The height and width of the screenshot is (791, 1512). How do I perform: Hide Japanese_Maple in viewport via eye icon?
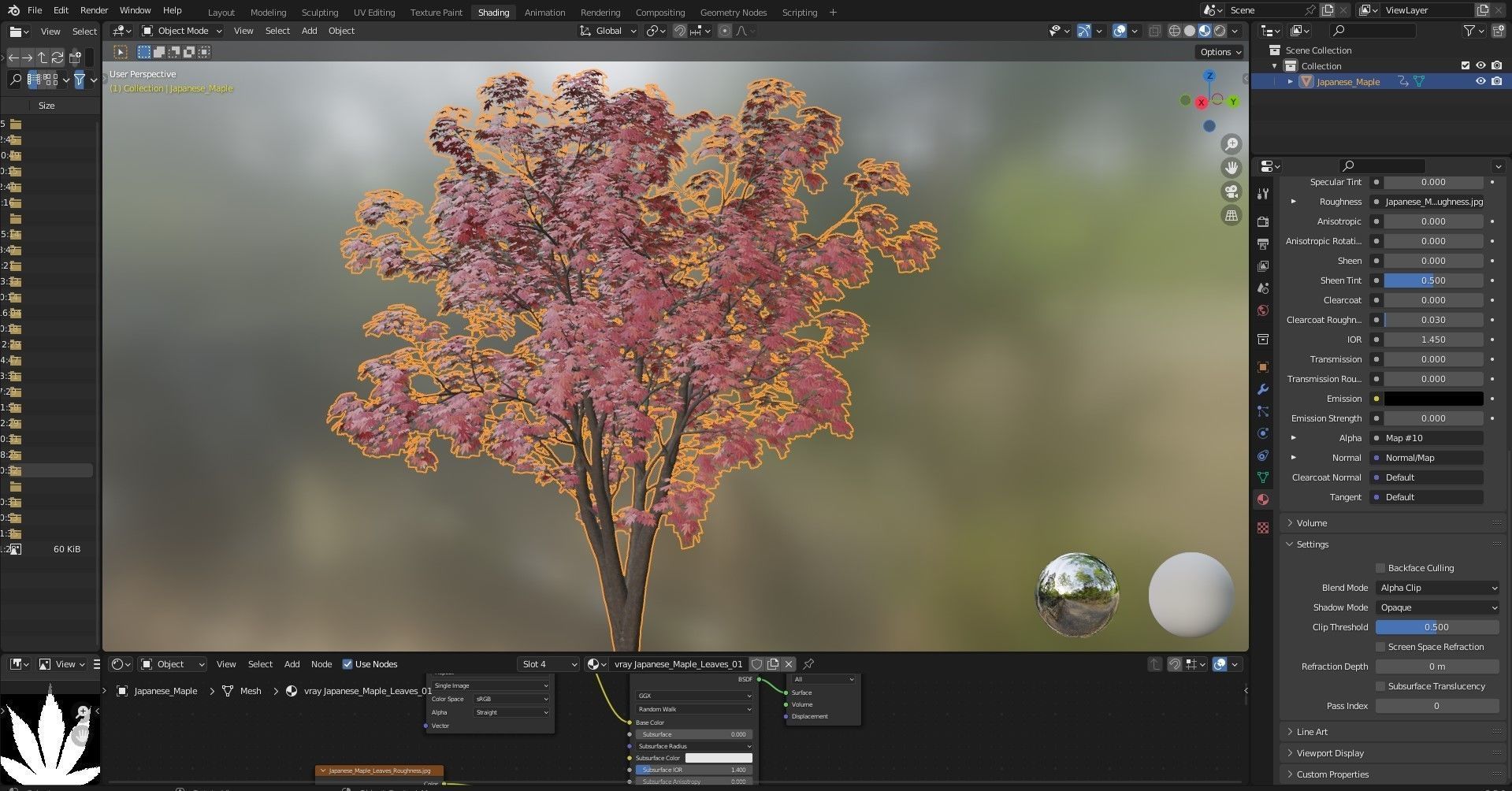[1480, 81]
